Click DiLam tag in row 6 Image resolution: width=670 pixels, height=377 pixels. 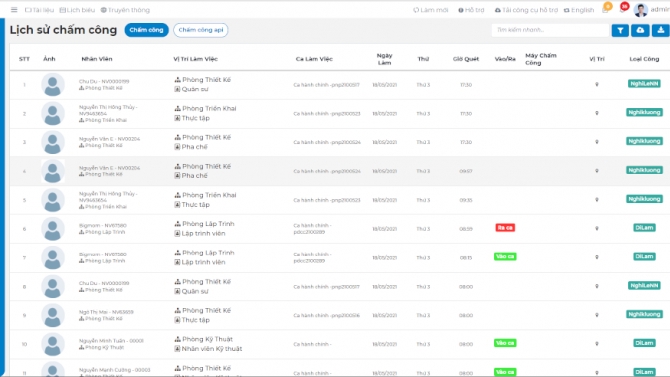644,228
